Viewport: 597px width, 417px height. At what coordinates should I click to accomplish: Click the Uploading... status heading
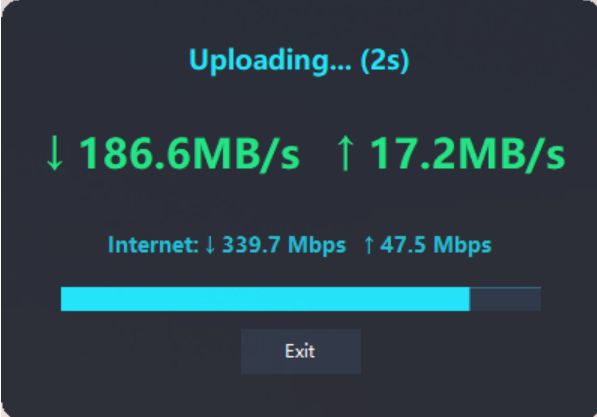tap(270, 61)
